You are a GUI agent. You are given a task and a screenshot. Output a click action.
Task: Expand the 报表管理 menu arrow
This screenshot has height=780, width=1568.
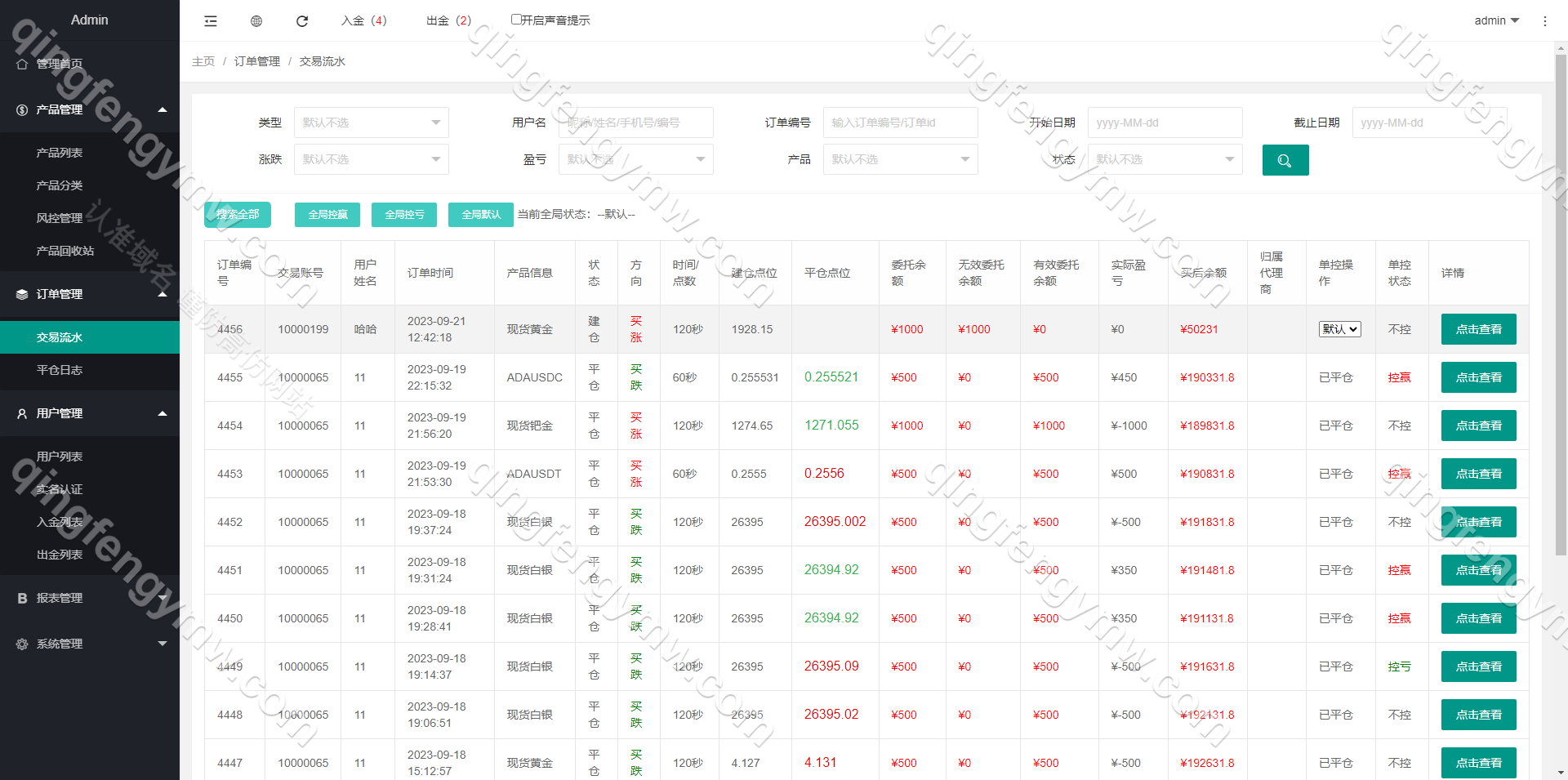pos(163,598)
